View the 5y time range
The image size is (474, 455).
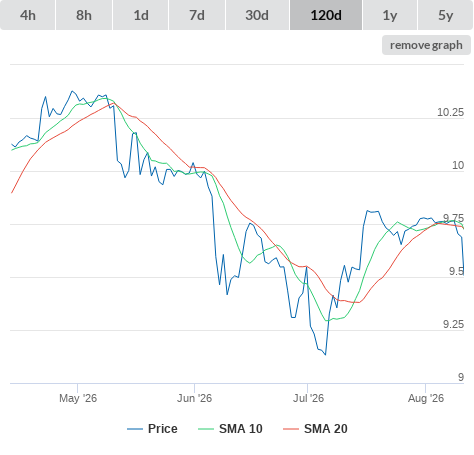coord(445,15)
